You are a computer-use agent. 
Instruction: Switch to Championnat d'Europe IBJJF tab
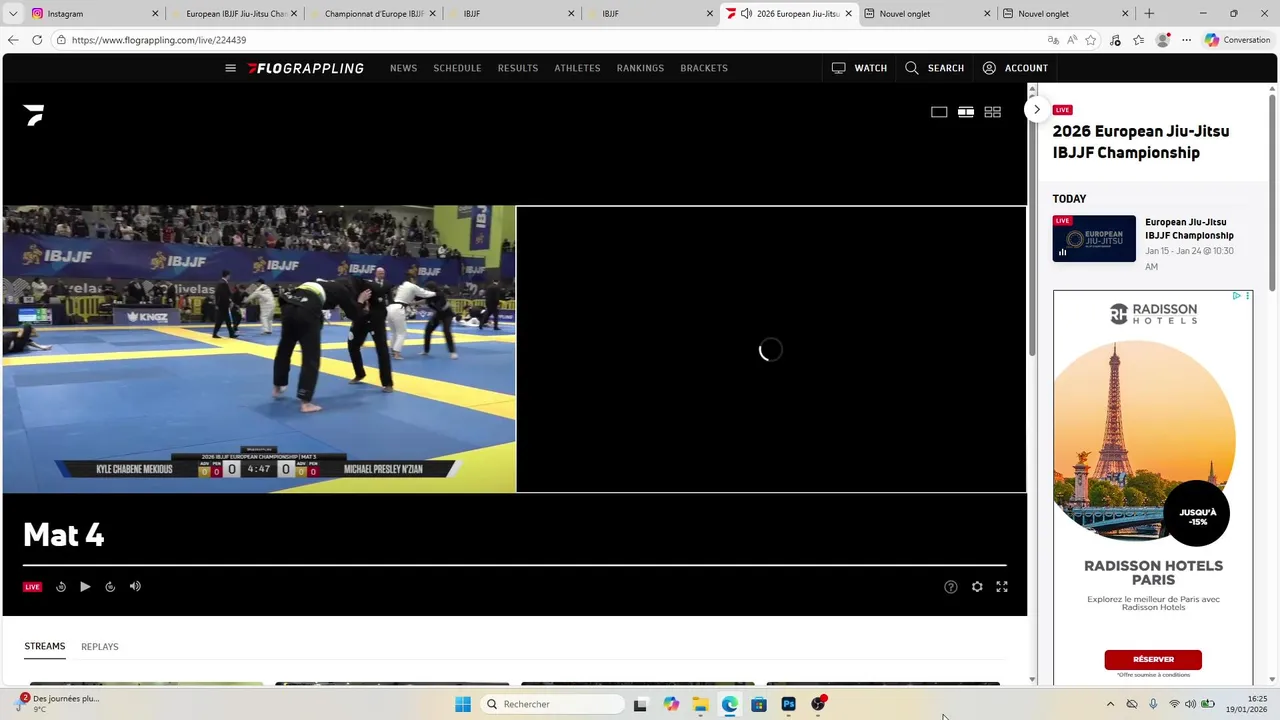(374, 14)
